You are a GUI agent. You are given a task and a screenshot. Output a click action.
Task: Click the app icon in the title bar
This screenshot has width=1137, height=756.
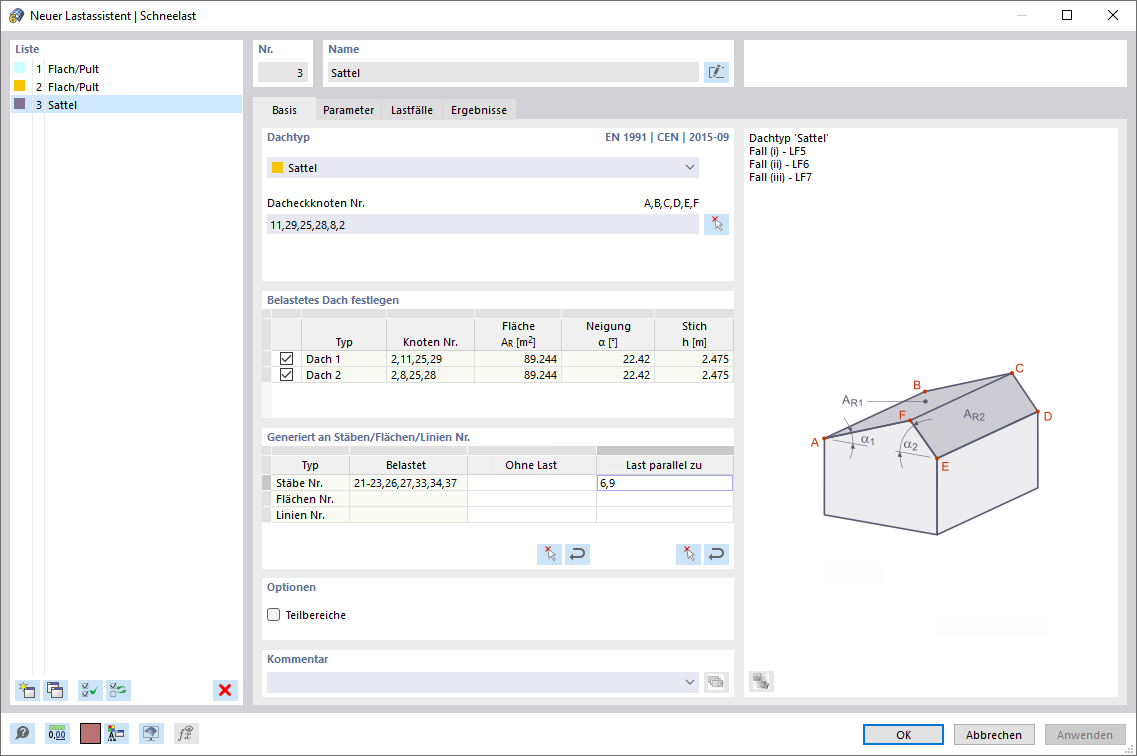click(16, 15)
